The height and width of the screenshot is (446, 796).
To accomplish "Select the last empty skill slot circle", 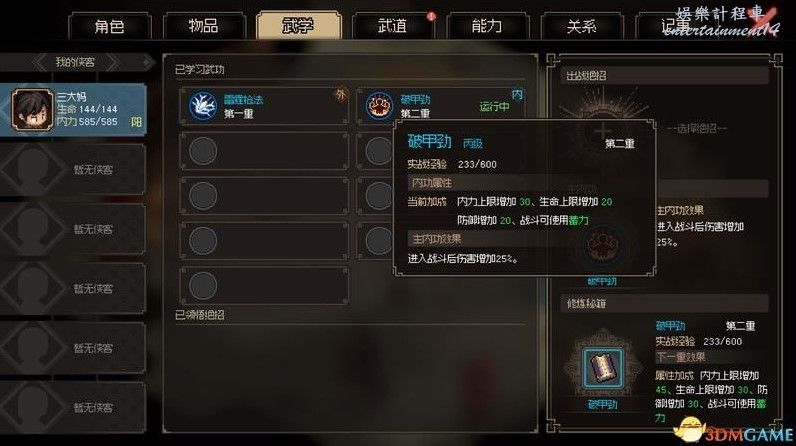I will tap(203, 285).
